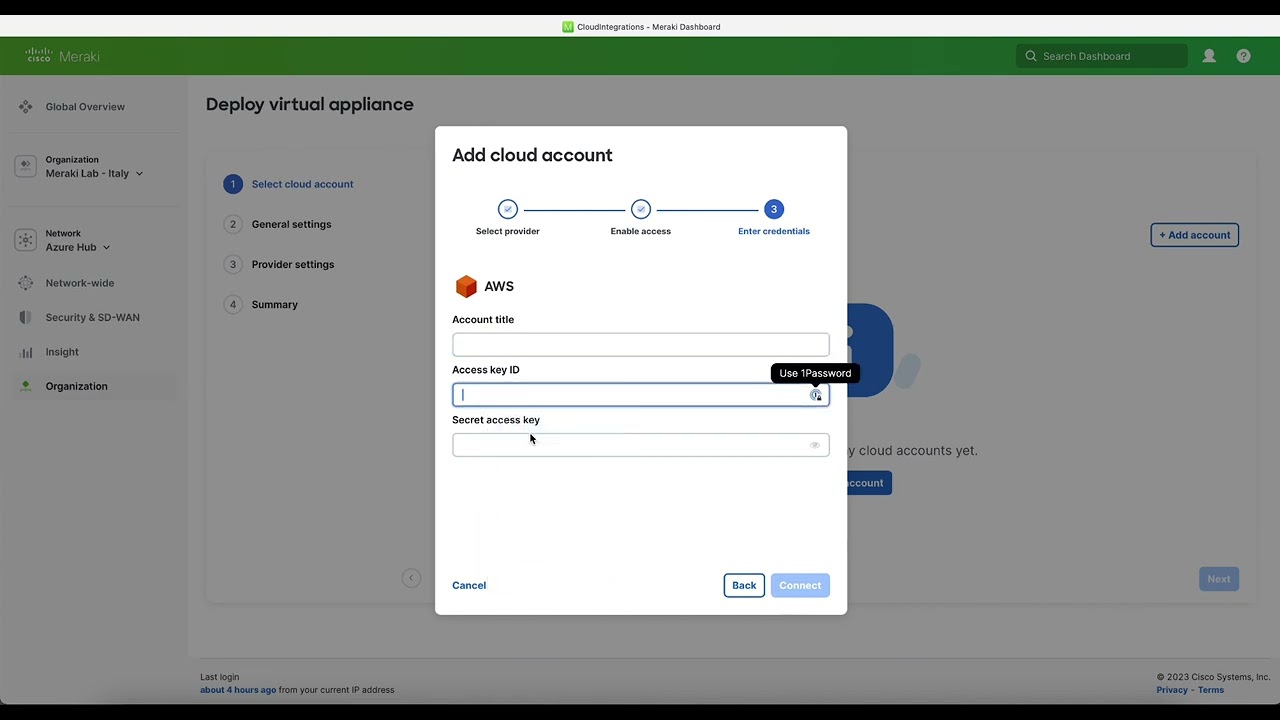The width and height of the screenshot is (1280, 720).
Task: Open Security & SD-WAN menu
Action: 92,317
